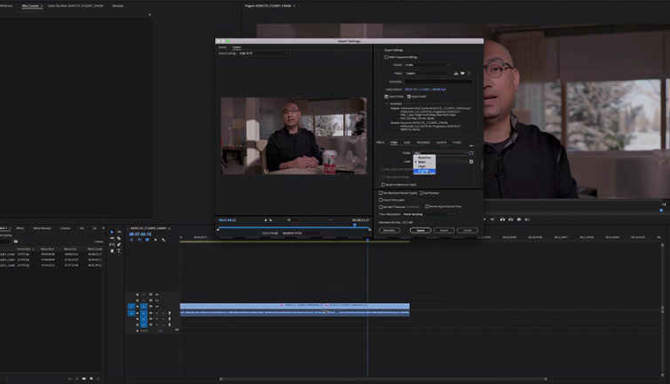Toggle Linked Selection in the timeline header
670x384 pixels.
coord(147,240)
